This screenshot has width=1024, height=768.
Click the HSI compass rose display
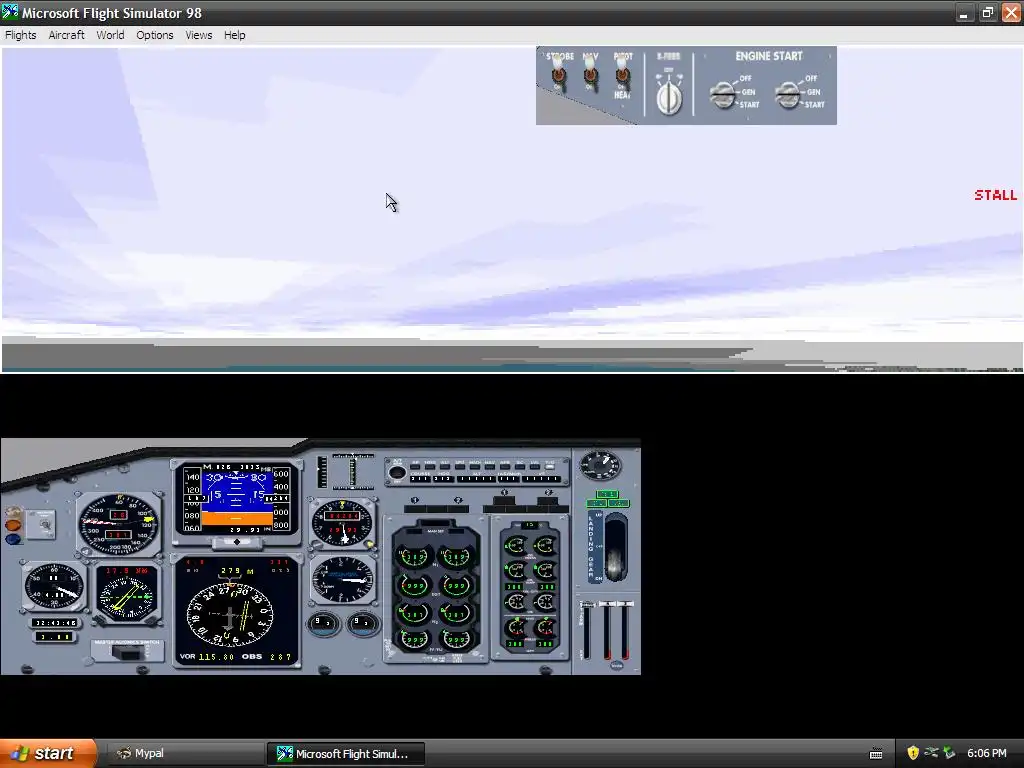pyautogui.click(x=229, y=615)
